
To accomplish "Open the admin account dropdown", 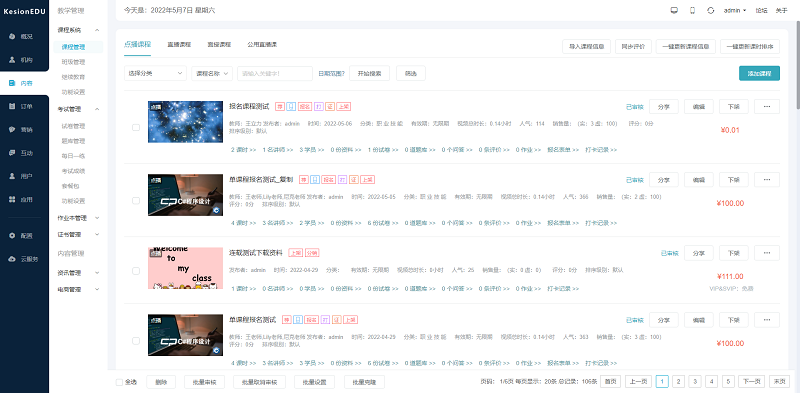I will (x=735, y=10).
